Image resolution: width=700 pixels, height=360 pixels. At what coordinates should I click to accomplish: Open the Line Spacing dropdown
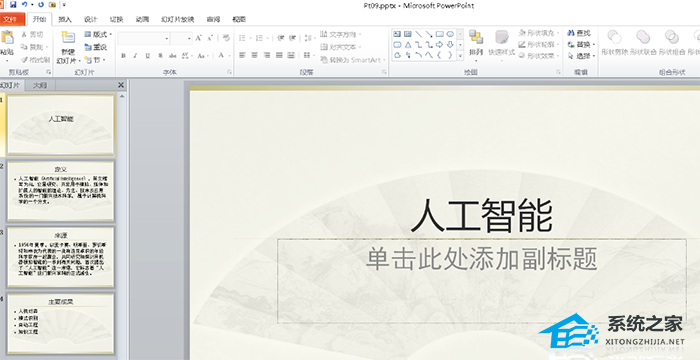click(309, 38)
